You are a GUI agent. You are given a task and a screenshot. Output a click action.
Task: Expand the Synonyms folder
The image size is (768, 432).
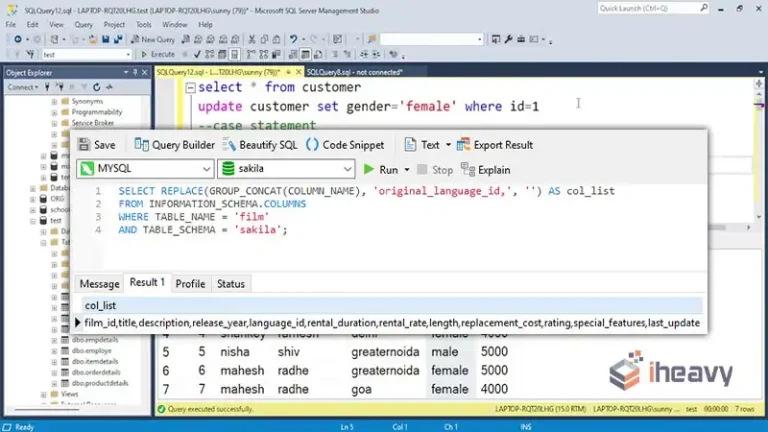(x=54, y=101)
